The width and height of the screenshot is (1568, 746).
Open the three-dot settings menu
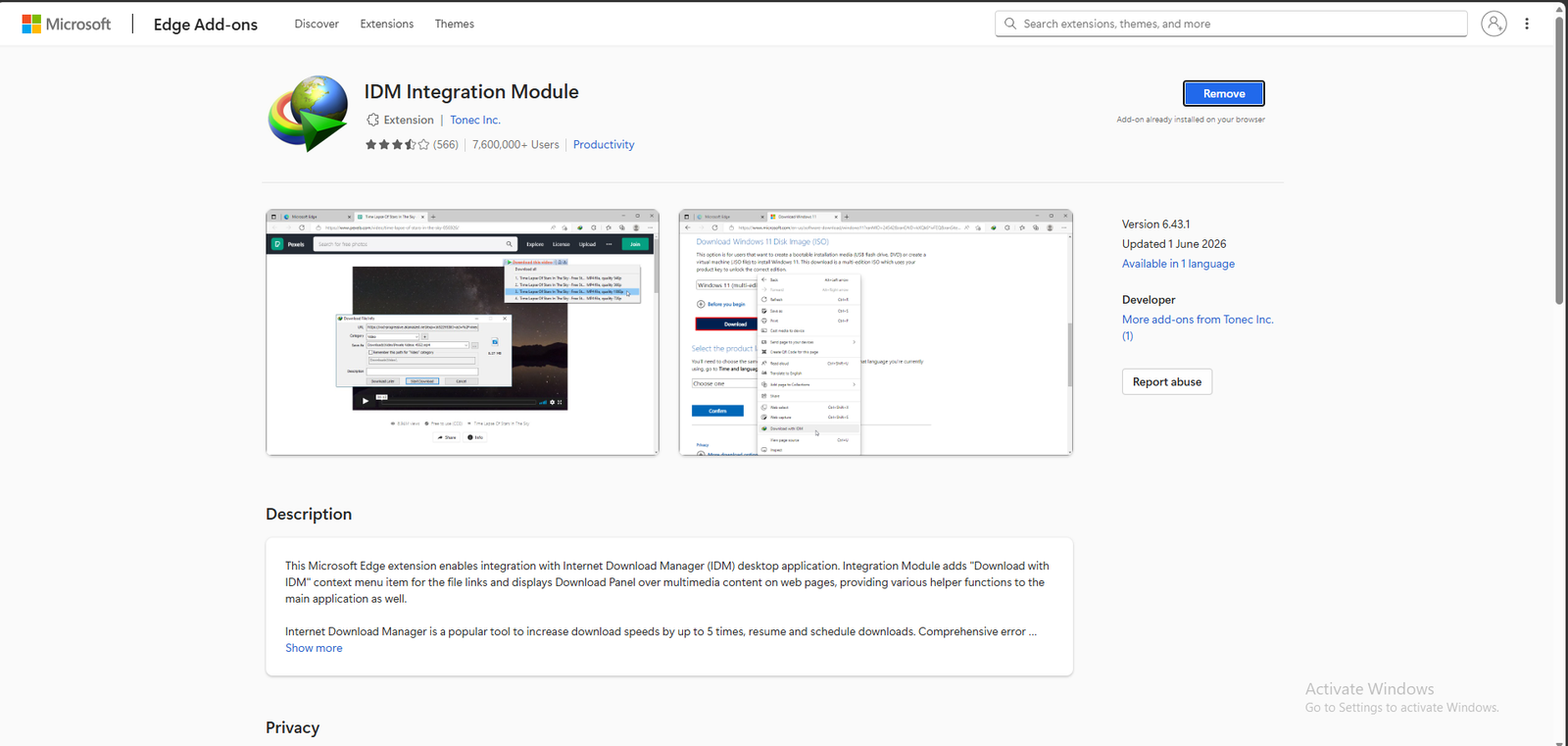click(1527, 24)
